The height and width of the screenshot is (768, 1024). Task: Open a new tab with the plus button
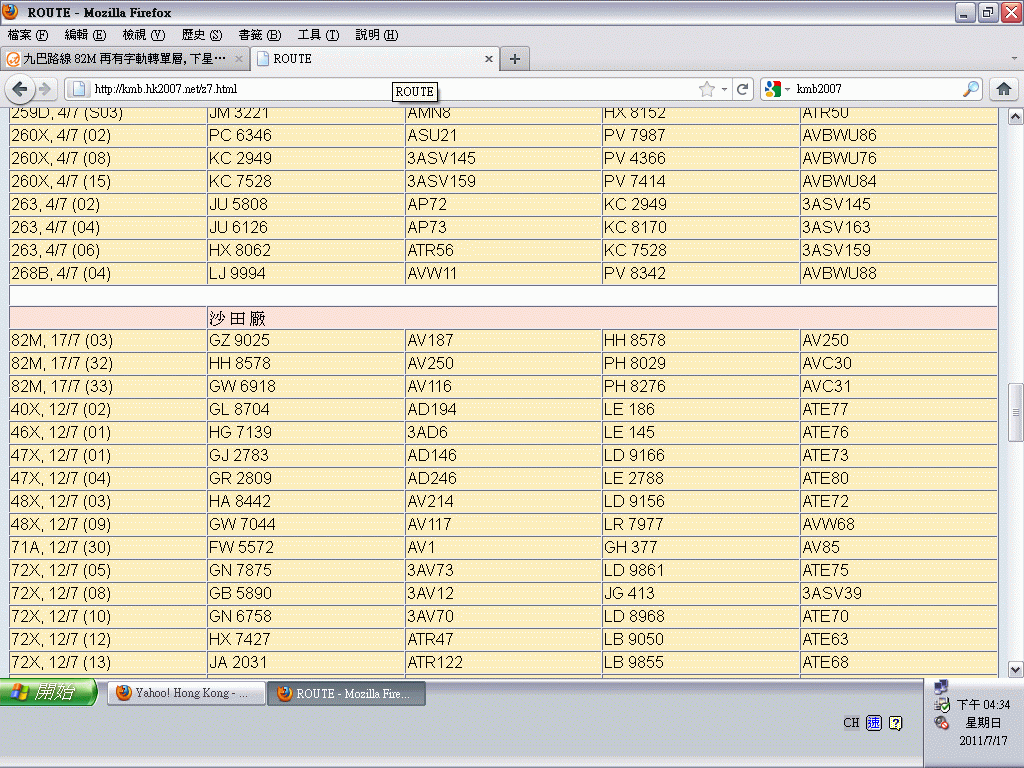[515, 59]
